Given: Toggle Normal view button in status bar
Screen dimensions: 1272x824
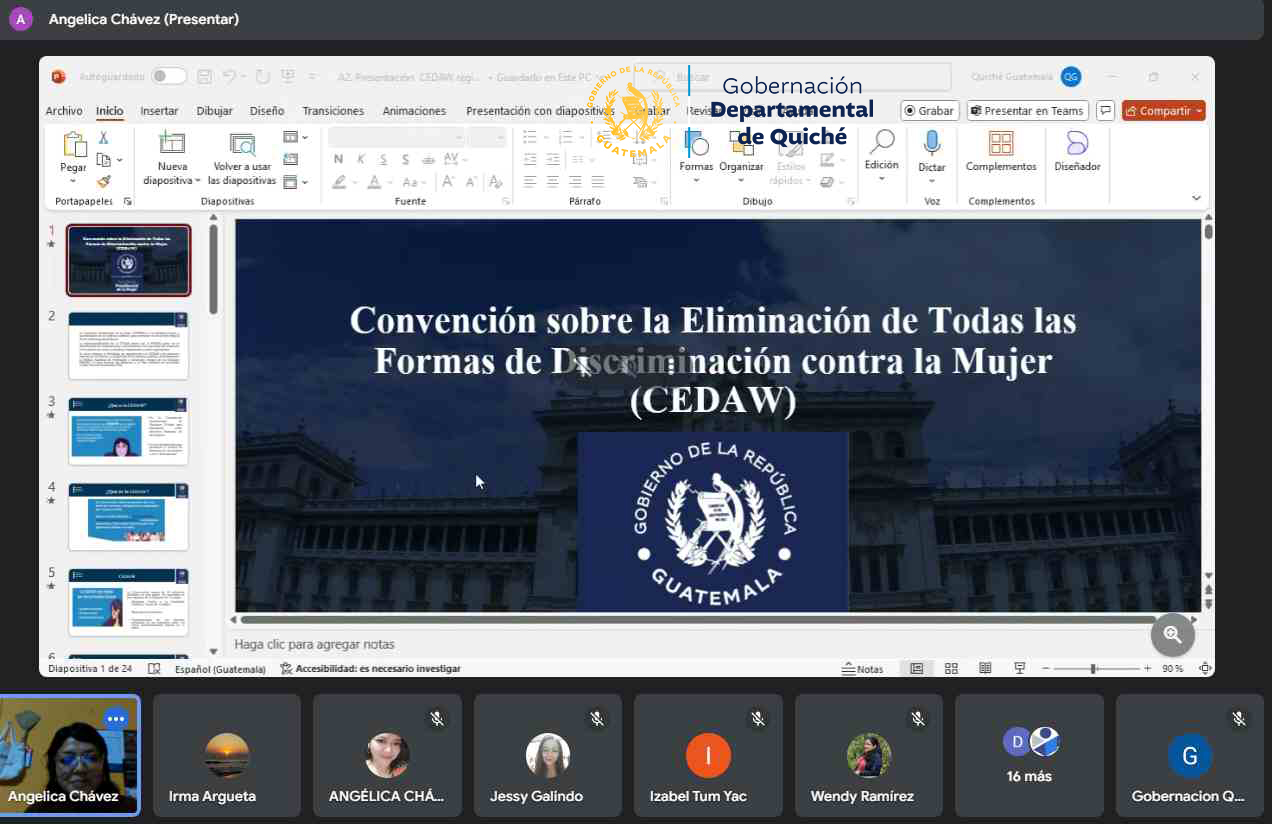Looking at the screenshot, I should (917, 668).
